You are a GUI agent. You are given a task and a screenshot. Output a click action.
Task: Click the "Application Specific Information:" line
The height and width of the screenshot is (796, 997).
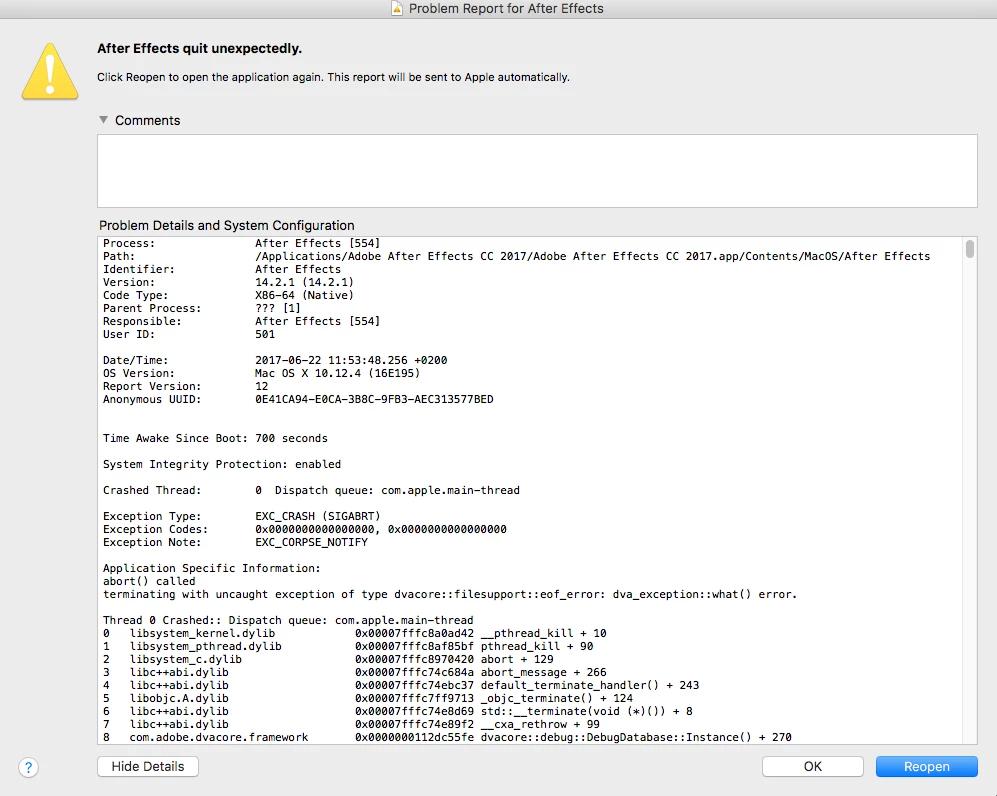[212, 568]
